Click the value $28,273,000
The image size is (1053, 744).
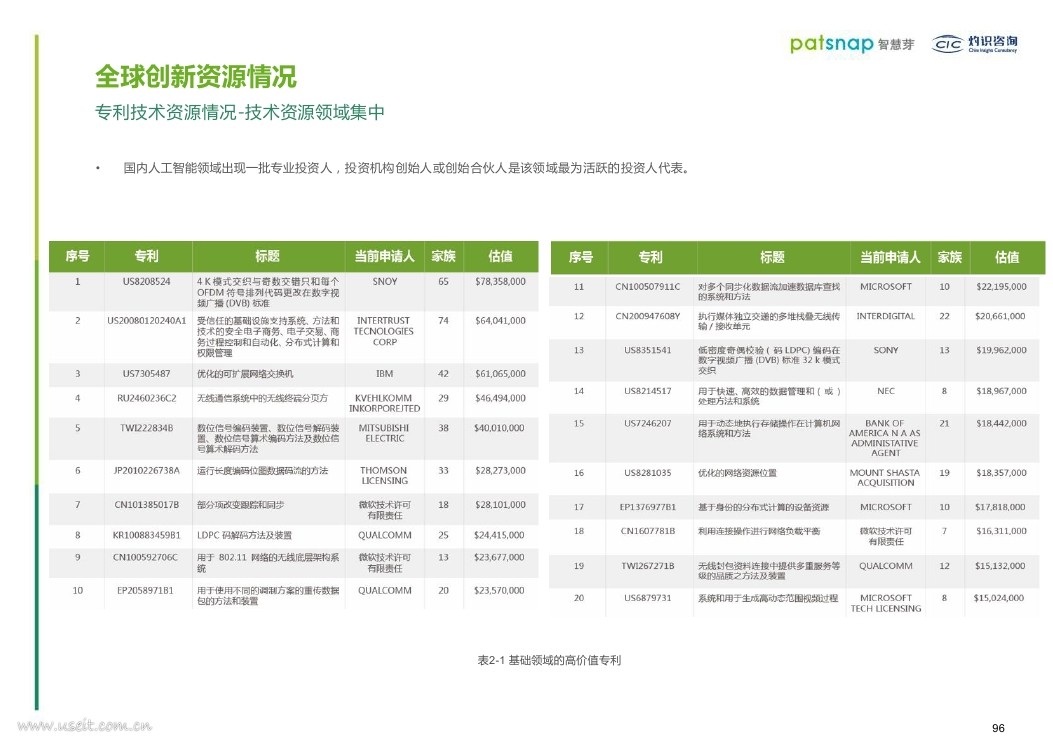[500, 470]
